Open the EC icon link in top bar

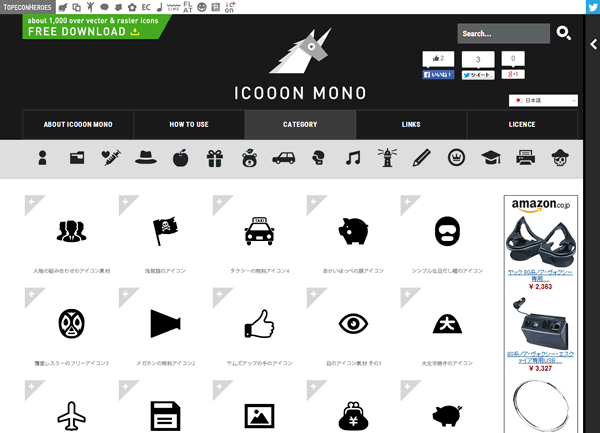click(x=146, y=7)
